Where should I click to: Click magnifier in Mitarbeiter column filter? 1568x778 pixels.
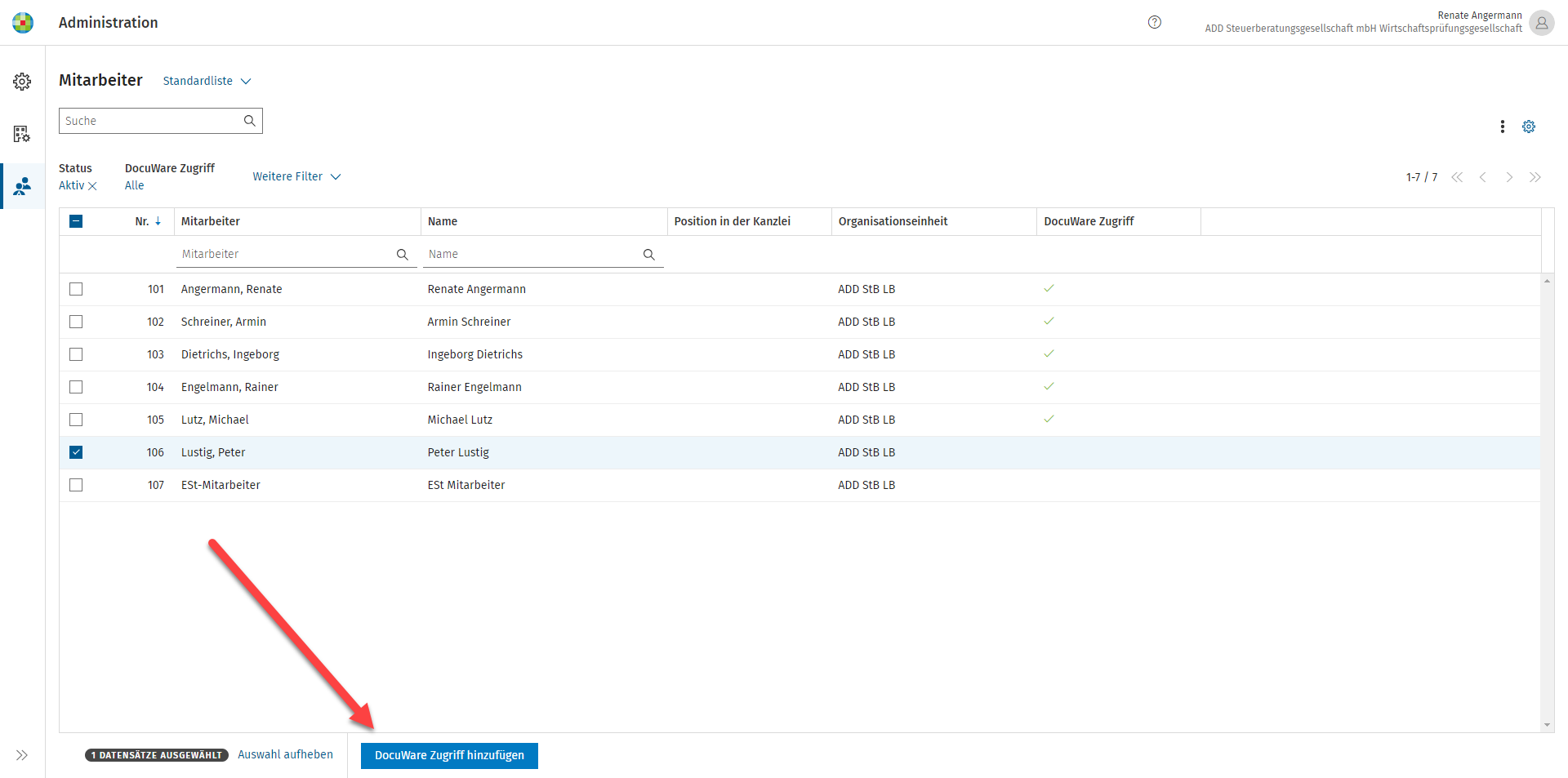coord(402,255)
